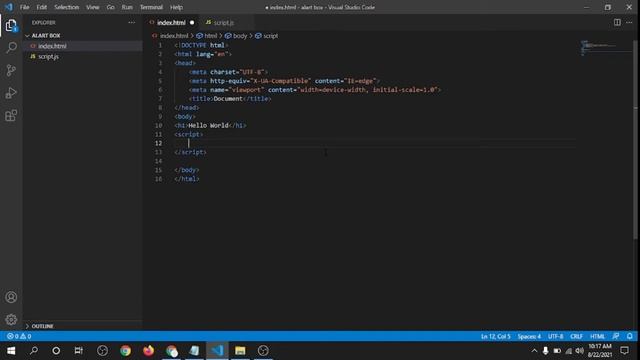Open the Go menu
640x360 pixels.
[110, 7]
